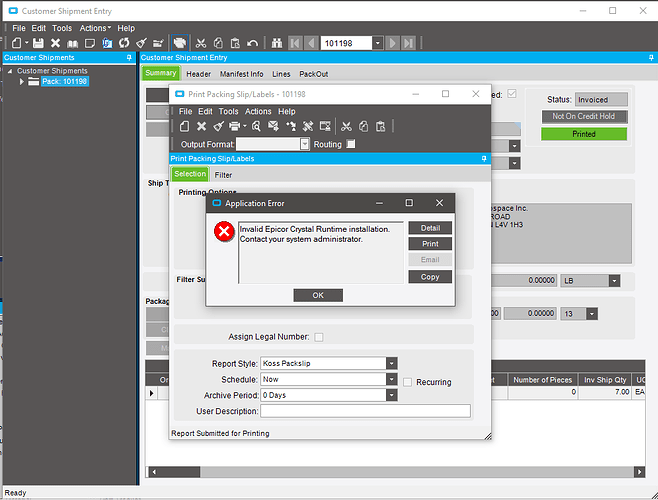Click the Cut scissors icon in main toolbar

pyautogui.click(x=201, y=43)
